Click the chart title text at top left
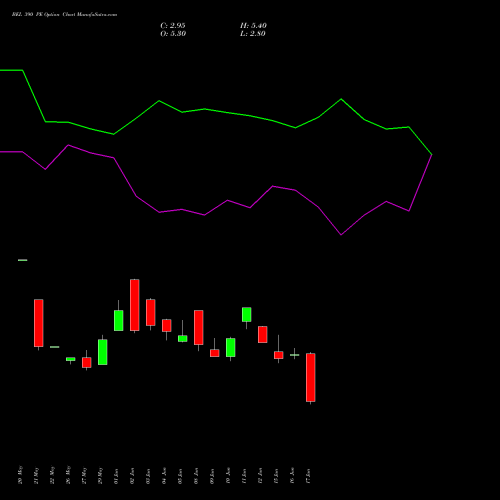Screen dimensions: 500x500 tap(64, 15)
